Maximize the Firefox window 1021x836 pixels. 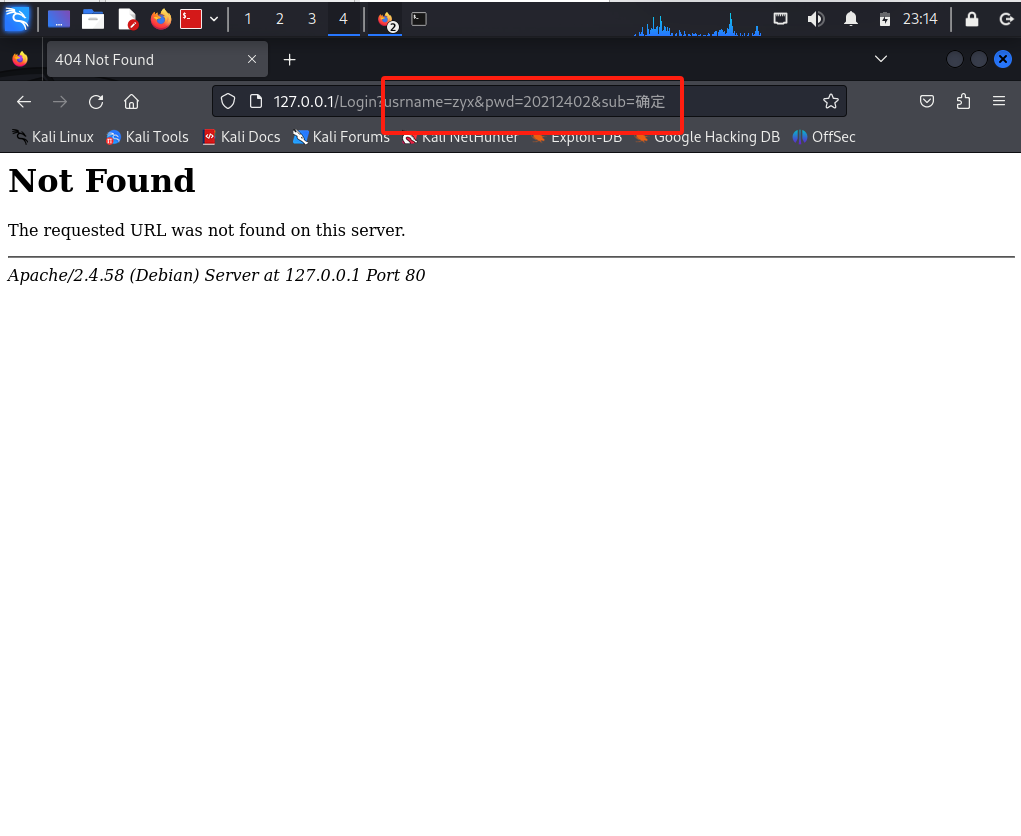coord(979,59)
